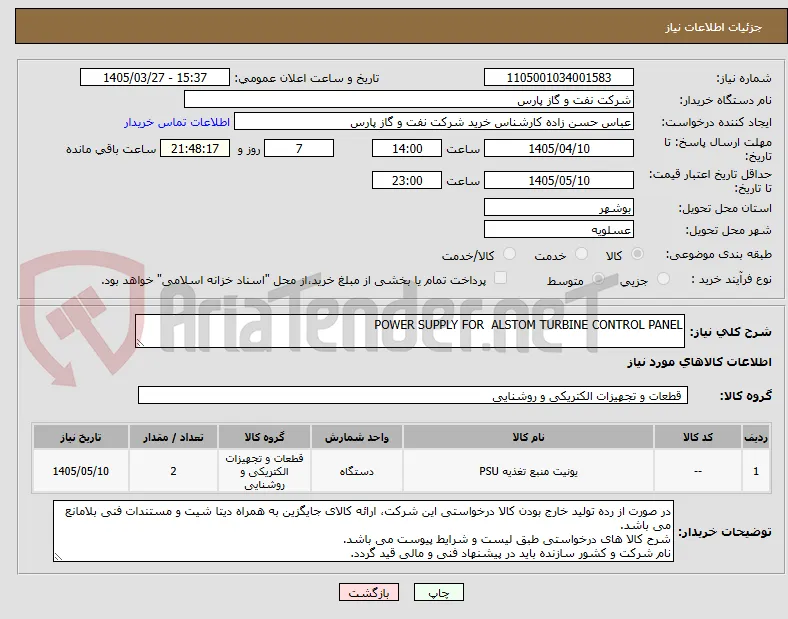This screenshot has height=619, width=788.
Task: Click the اطلاعات کالاهای مورد نیاز heading
Action: [699, 362]
